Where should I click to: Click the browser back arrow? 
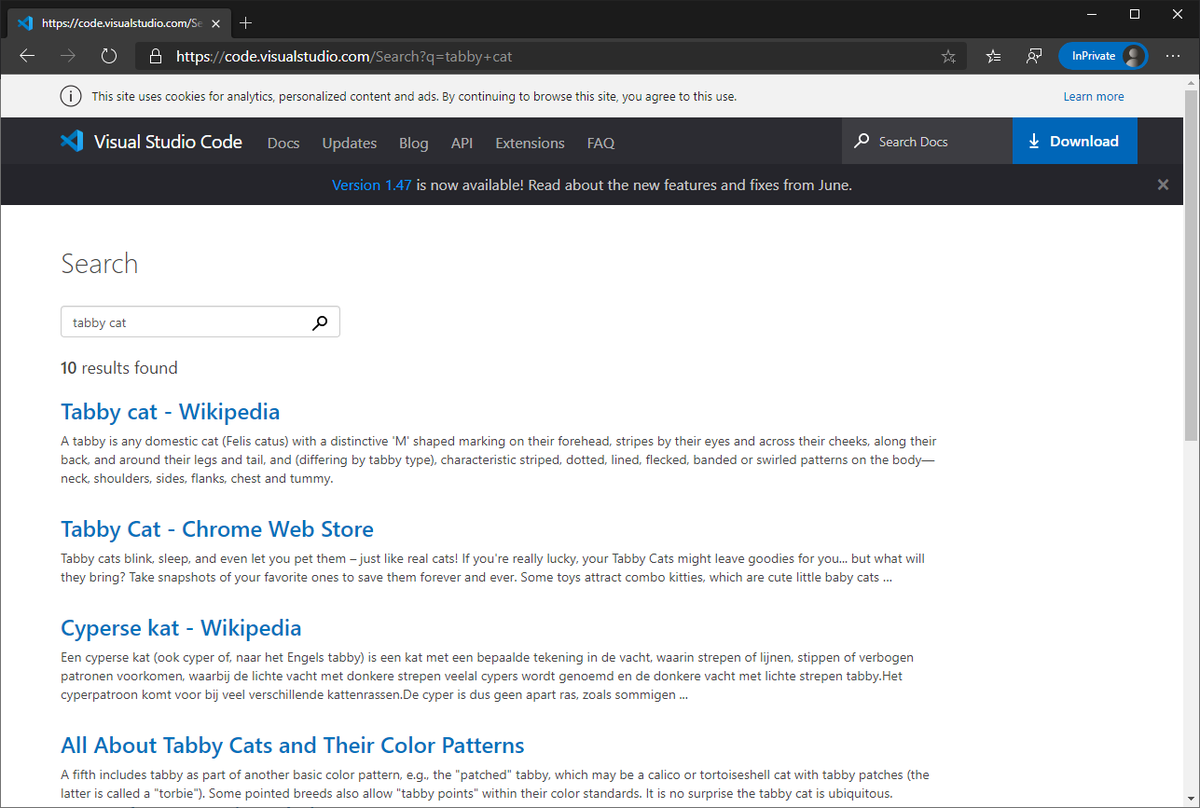click(x=27, y=56)
